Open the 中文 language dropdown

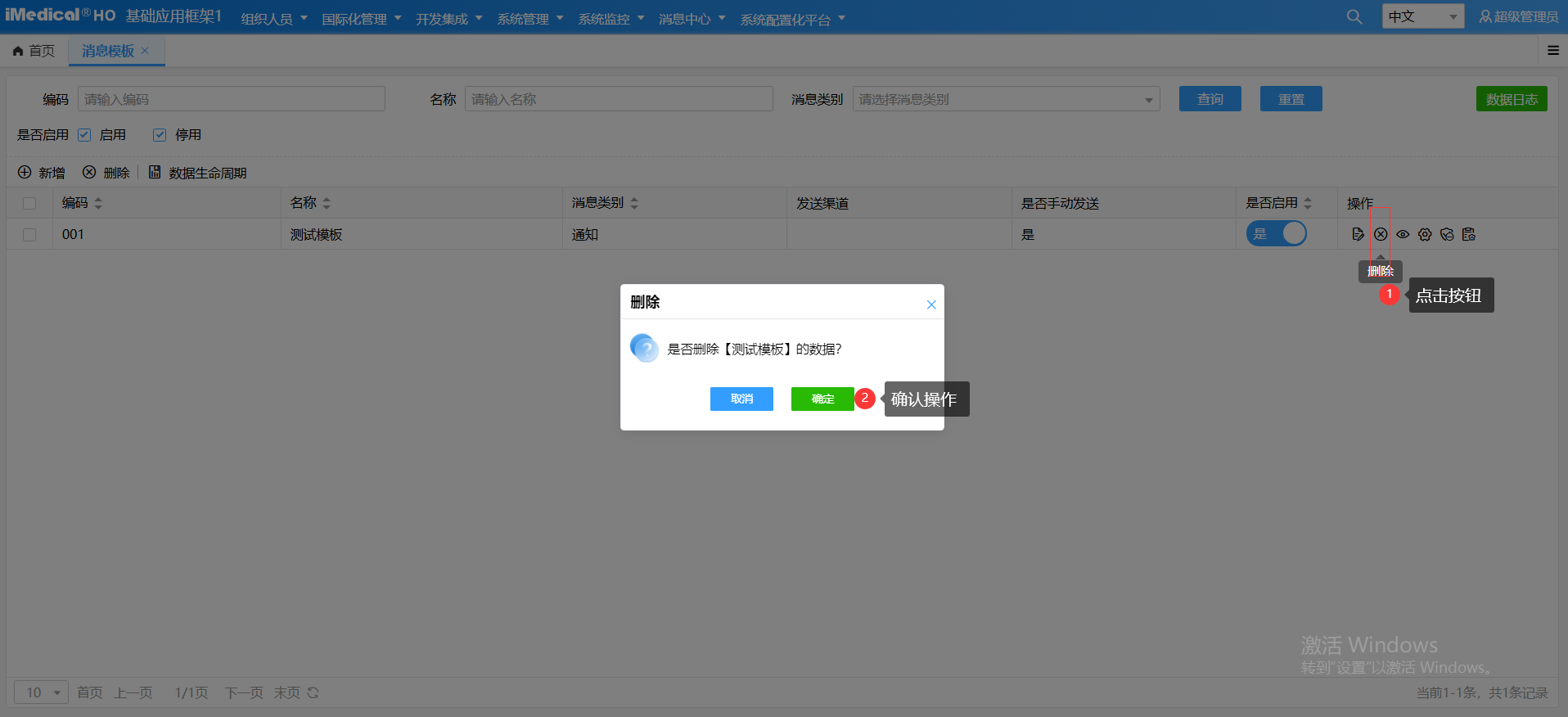(1422, 16)
